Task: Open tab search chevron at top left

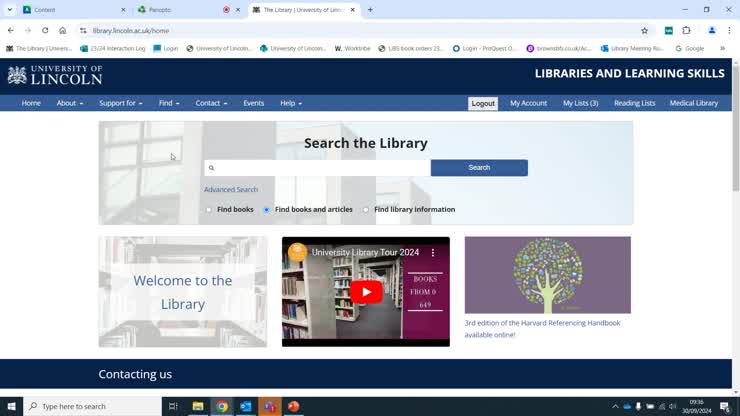Action: [x=9, y=9]
